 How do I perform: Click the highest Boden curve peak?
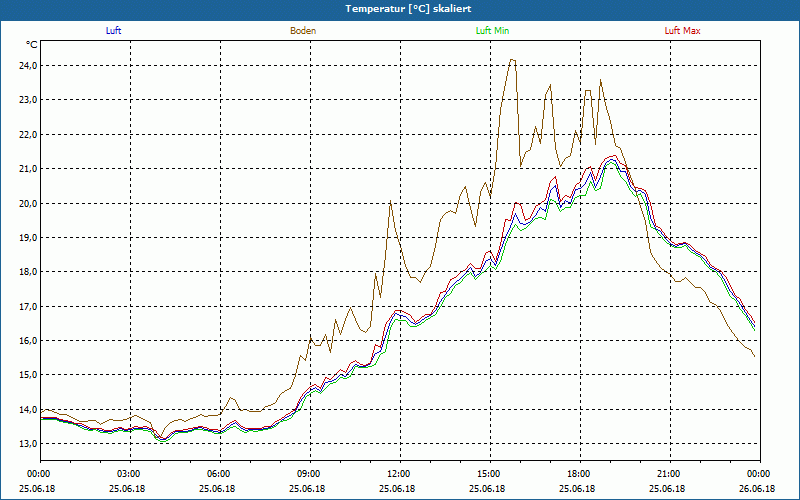pos(512,59)
